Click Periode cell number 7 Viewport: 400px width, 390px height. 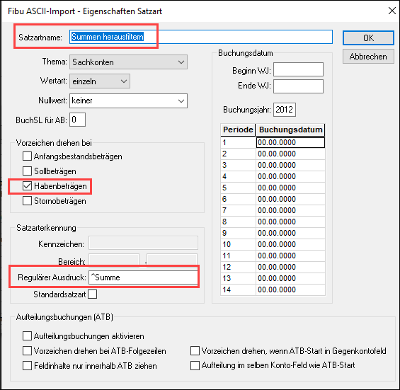238,210
